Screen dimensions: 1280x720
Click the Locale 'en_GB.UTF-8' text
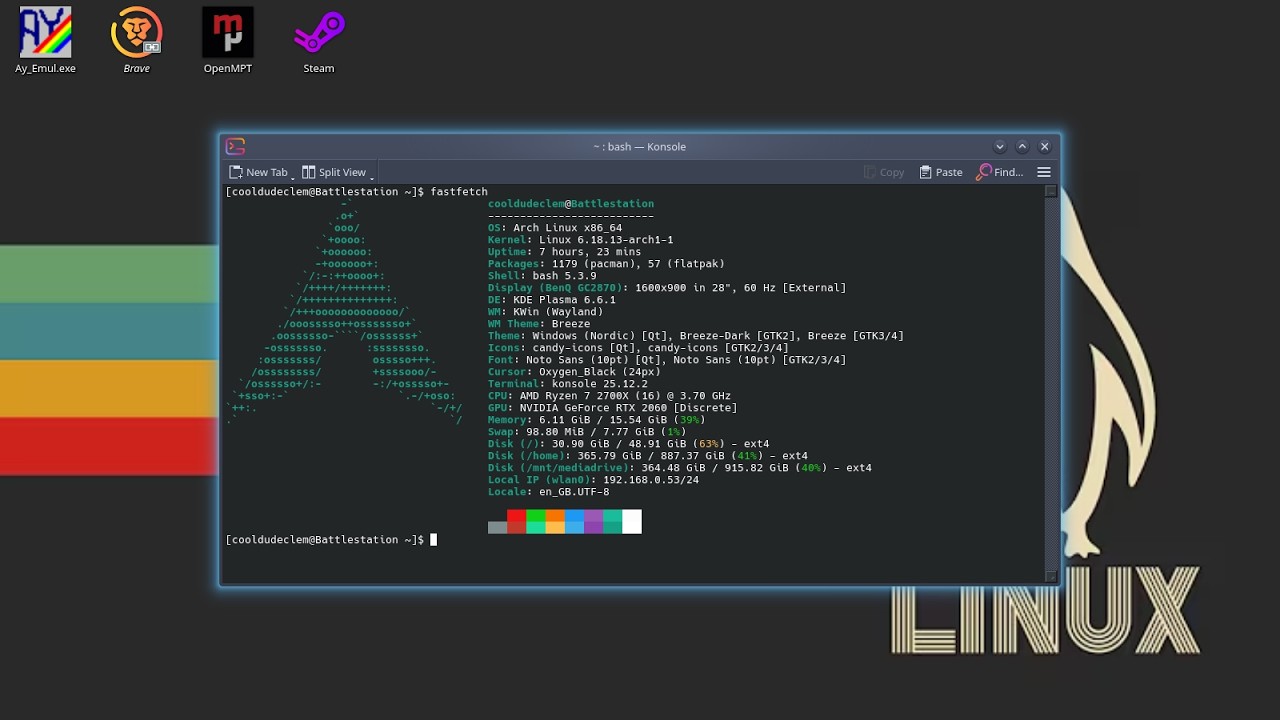click(x=574, y=492)
